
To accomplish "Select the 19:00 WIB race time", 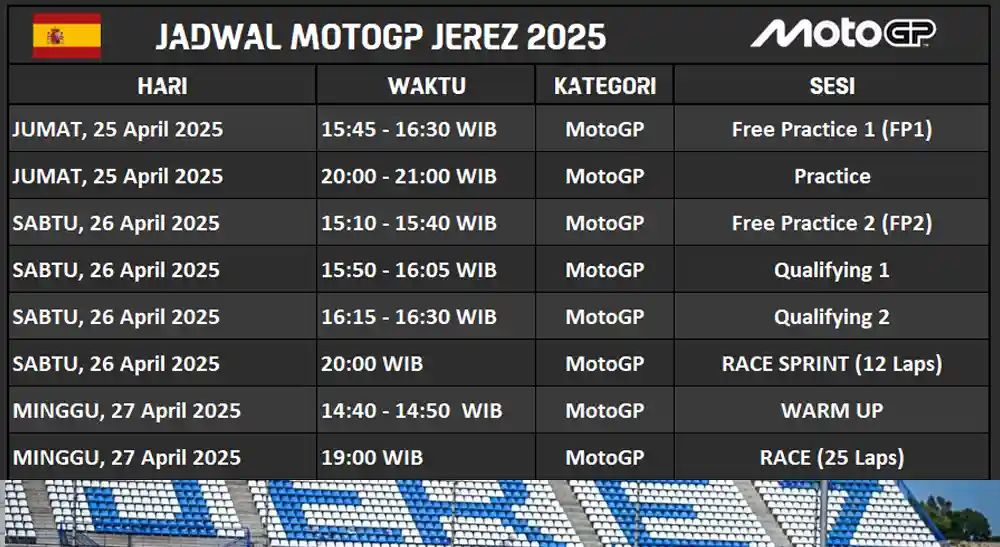I will pos(426,457).
